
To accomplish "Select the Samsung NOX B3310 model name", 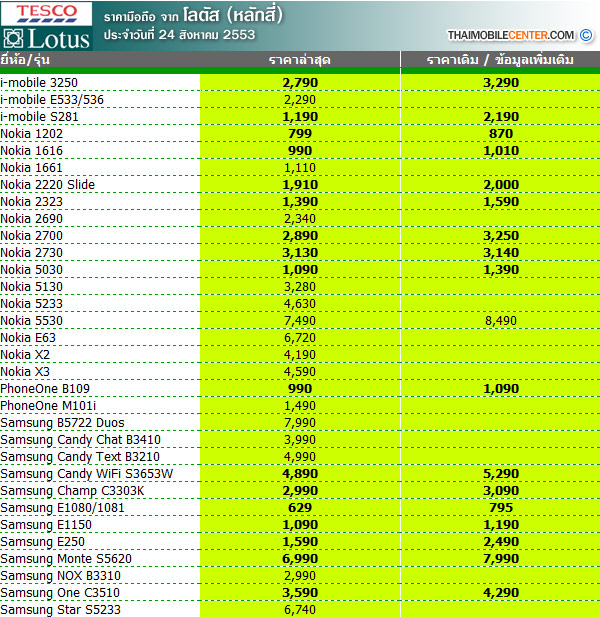I will click(61, 576).
